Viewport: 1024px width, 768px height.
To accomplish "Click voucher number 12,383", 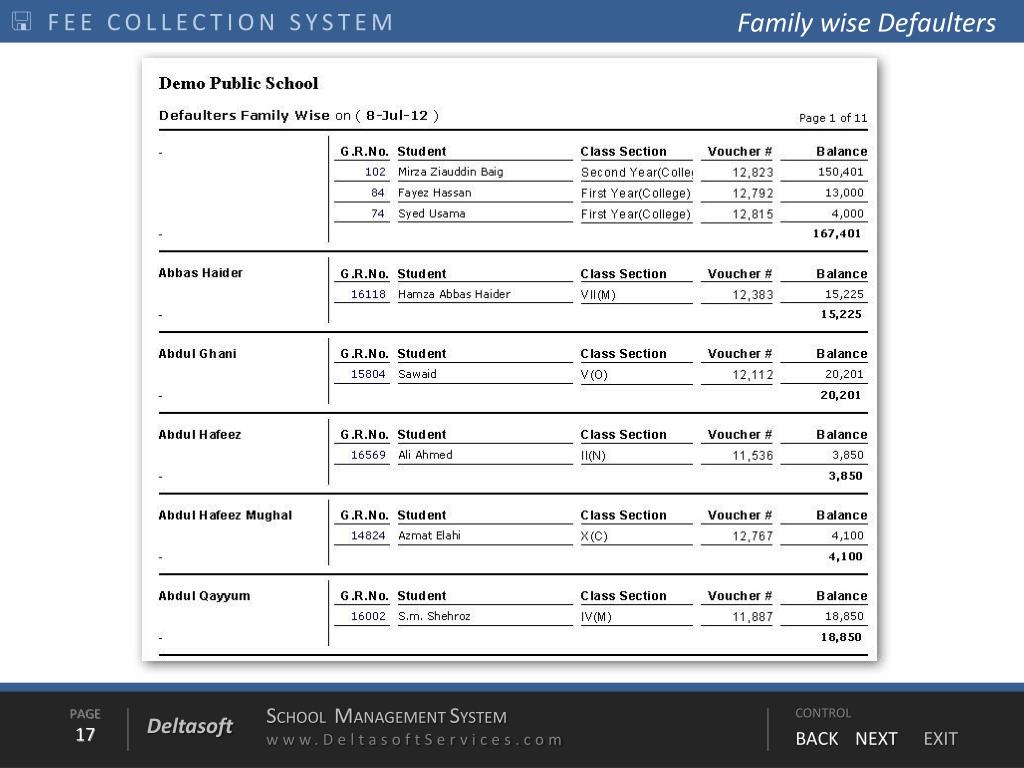I will (x=752, y=295).
